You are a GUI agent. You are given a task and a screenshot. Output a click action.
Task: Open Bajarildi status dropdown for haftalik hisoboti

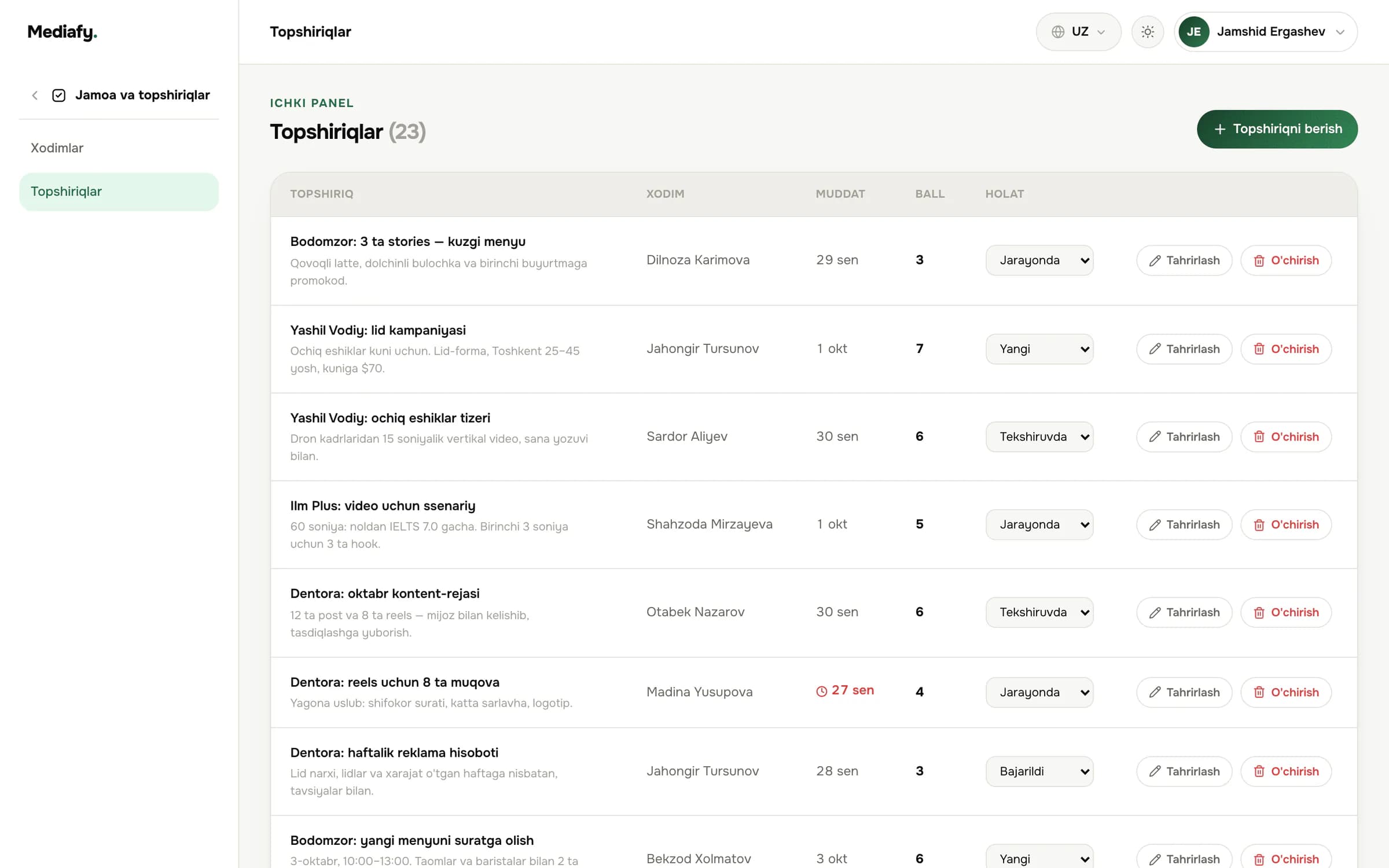[x=1039, y=771]
